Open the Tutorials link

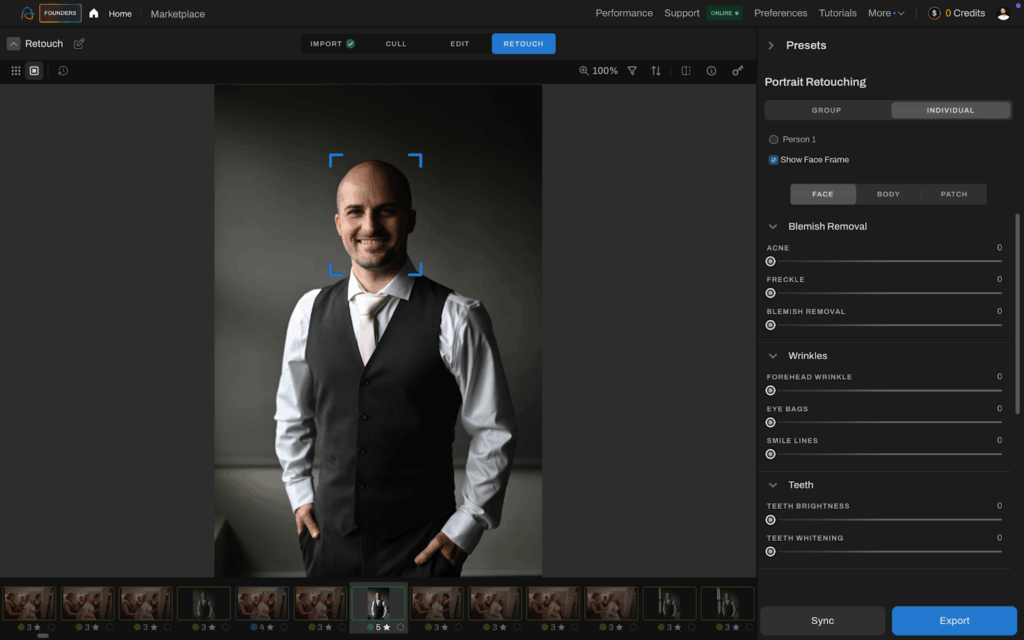pos(837,13)
